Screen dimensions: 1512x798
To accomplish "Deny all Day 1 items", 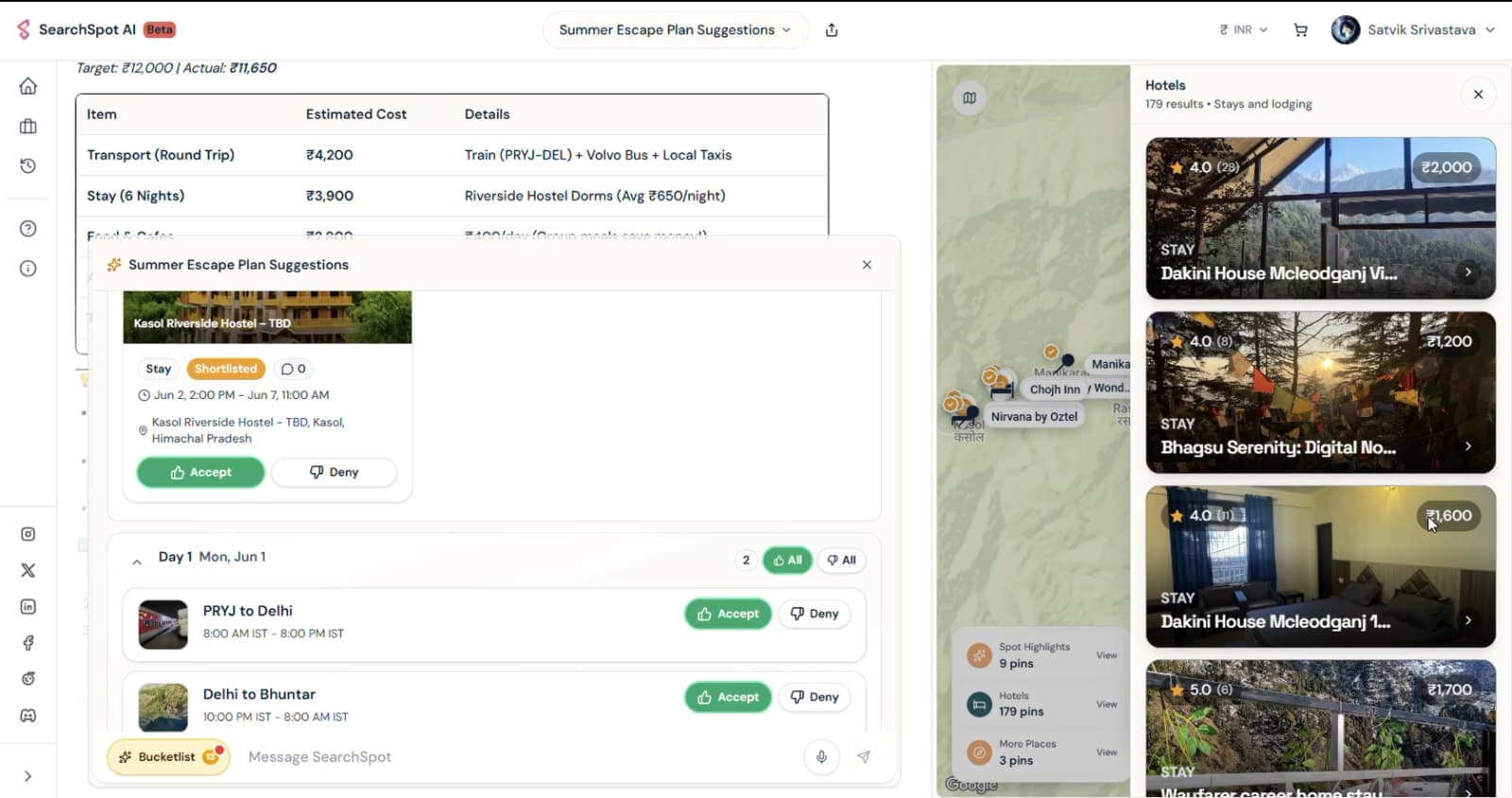I will click(841, 561).
